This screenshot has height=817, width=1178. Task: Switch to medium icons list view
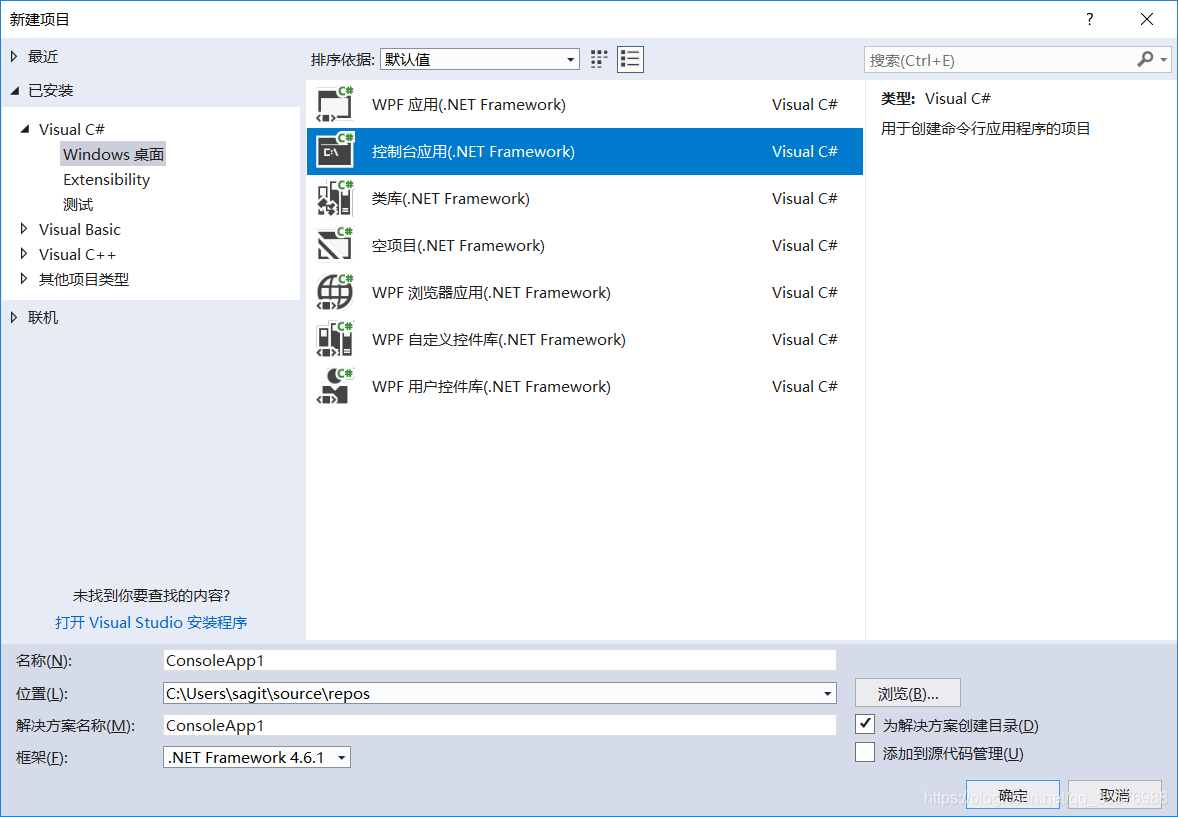point(630,59)
